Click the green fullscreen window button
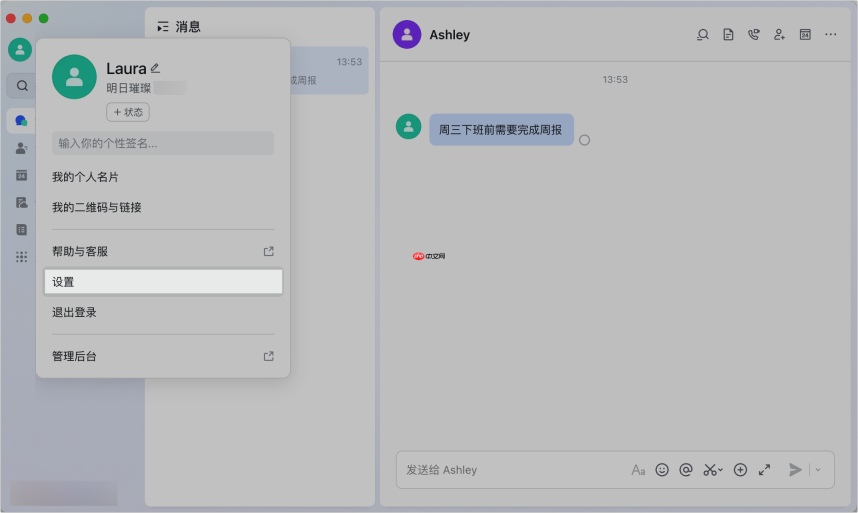The height and width of the screenshot is (513, 858). [44, 19]
